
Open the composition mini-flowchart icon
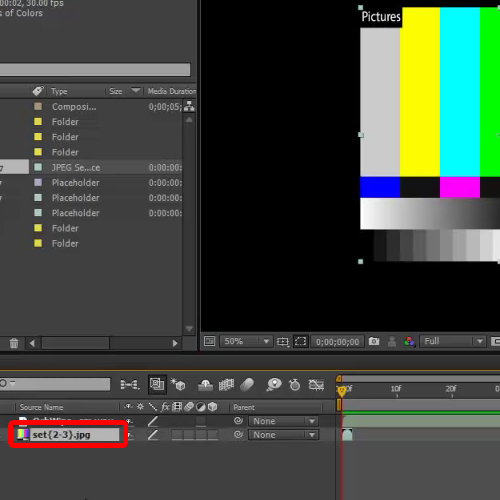129,385
